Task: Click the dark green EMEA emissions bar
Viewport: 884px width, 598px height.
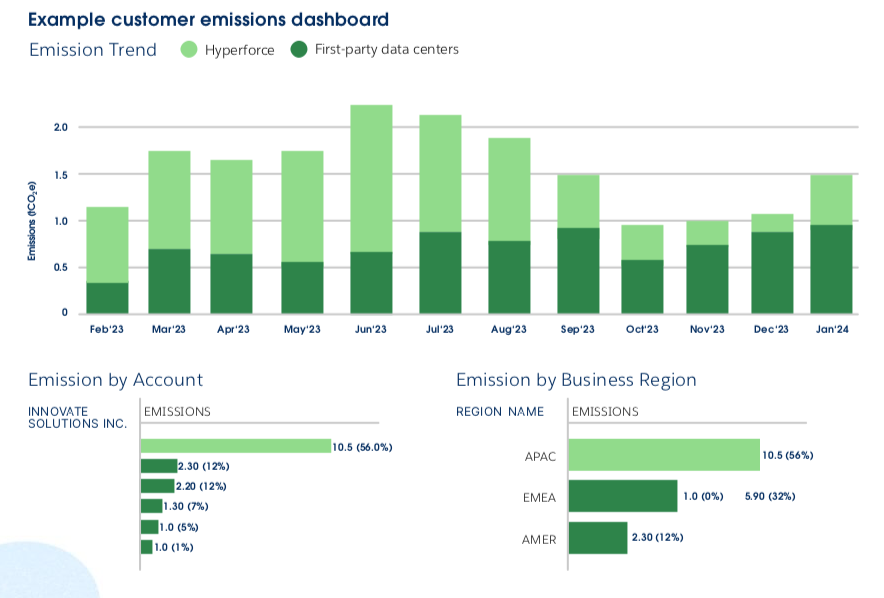Action: coord(623,496)
